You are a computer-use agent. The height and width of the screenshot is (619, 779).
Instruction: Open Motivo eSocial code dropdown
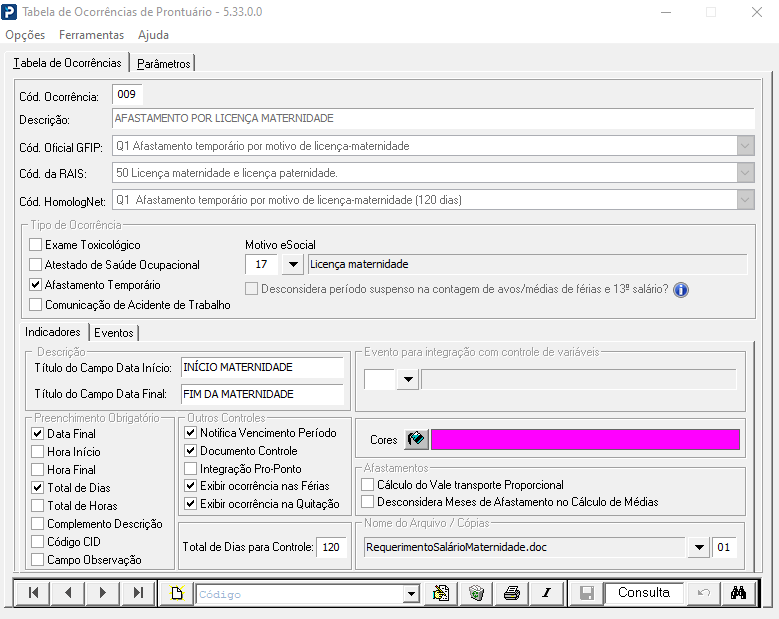(x=293, y=264)
